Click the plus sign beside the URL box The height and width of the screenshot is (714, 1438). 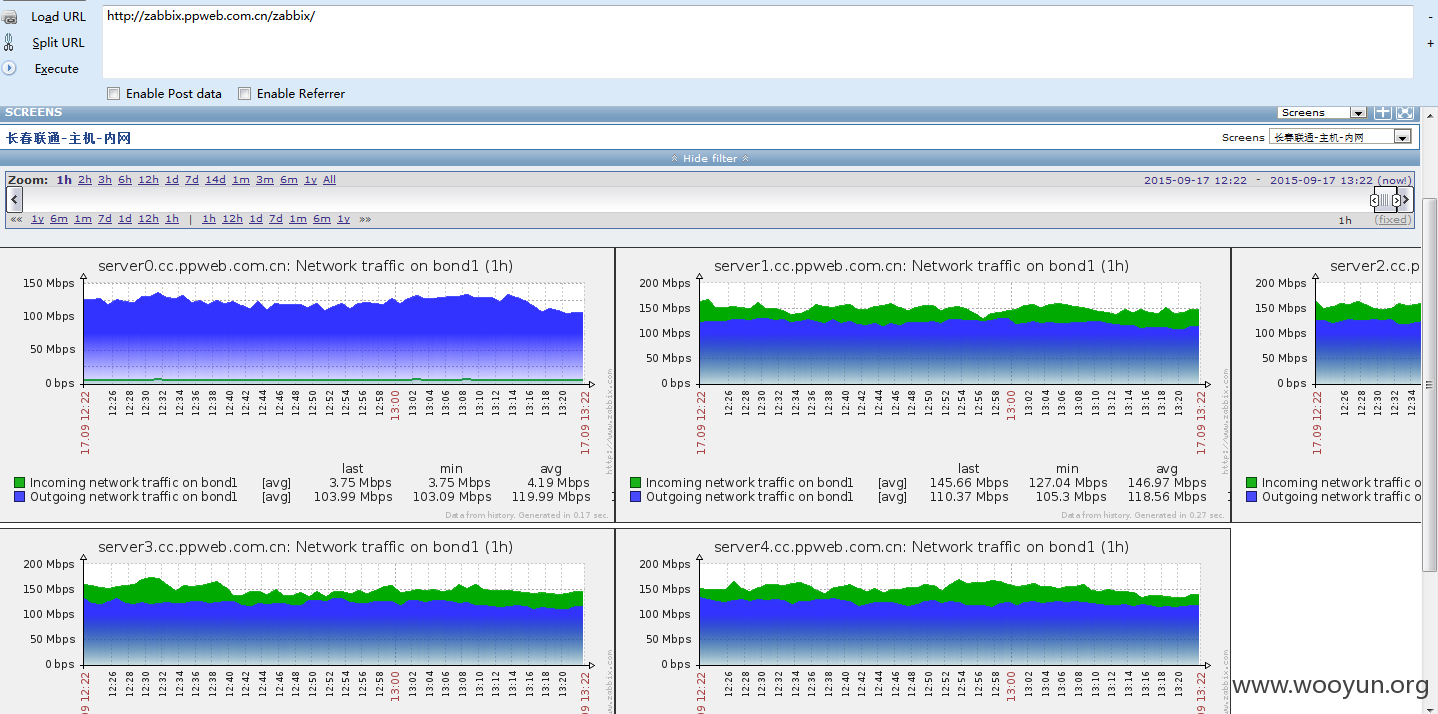(1430, 44)
